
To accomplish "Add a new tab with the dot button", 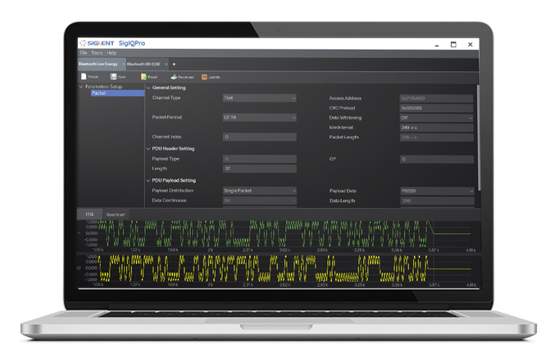I will [174, 64].
